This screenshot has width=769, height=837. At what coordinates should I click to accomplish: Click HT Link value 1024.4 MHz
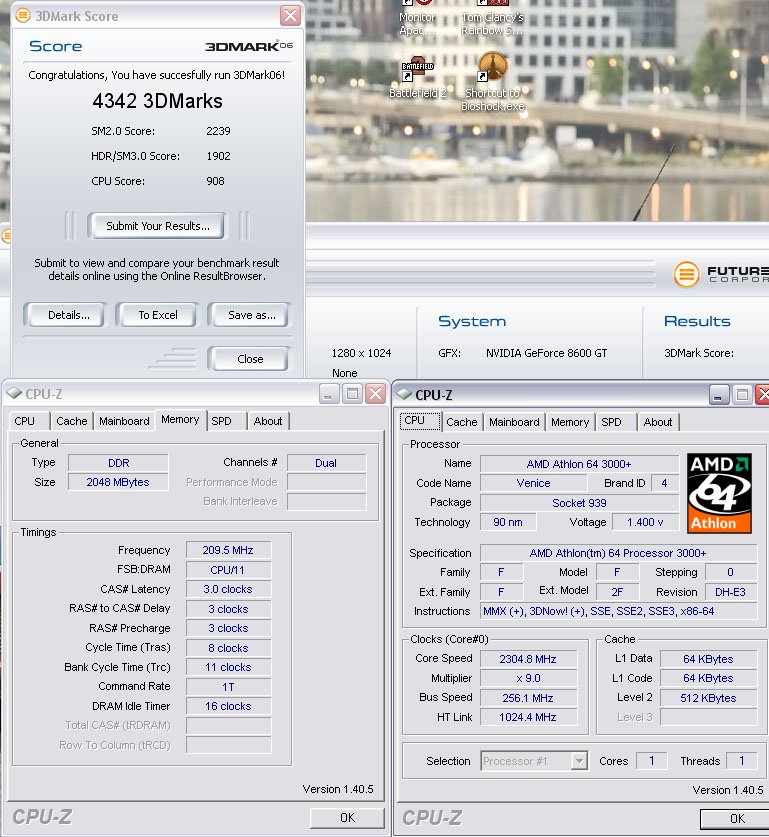528,717
